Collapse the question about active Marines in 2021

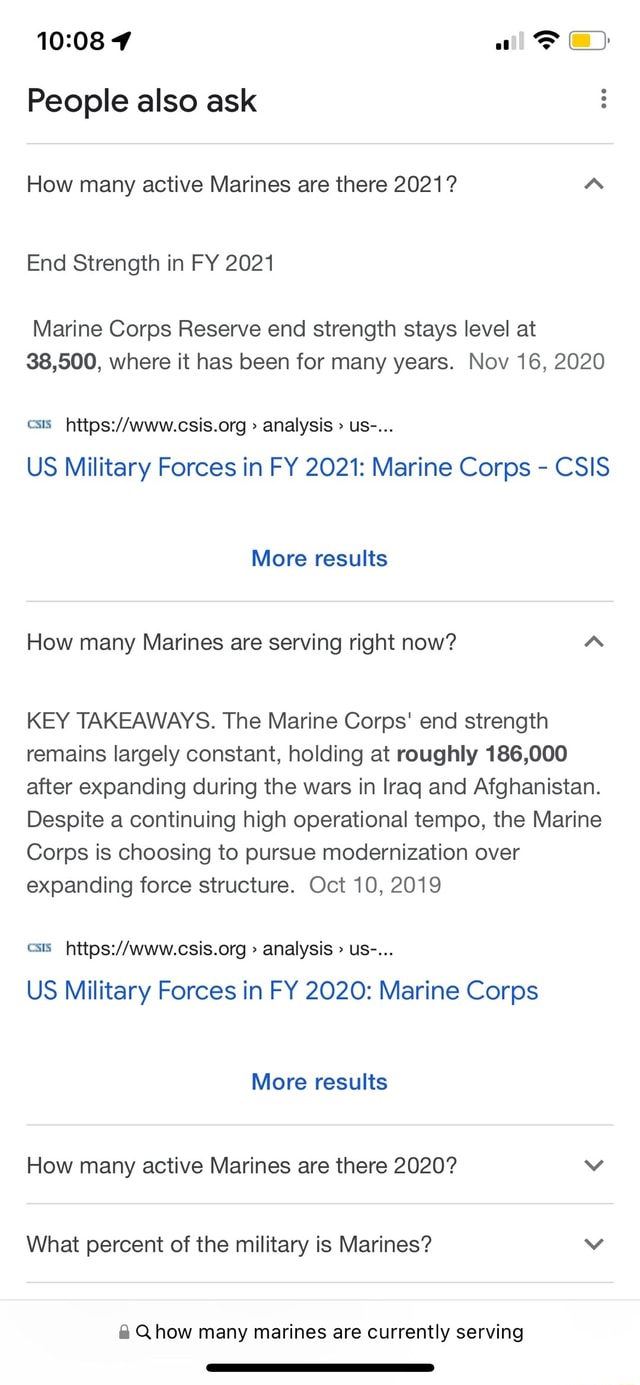click(x=593, y=184)
